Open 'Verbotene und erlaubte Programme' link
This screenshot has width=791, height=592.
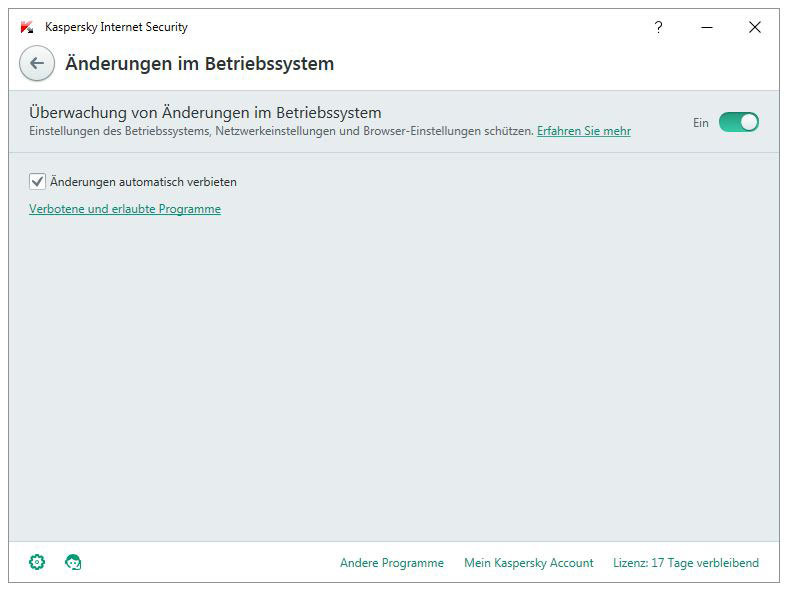coord(125,209)
